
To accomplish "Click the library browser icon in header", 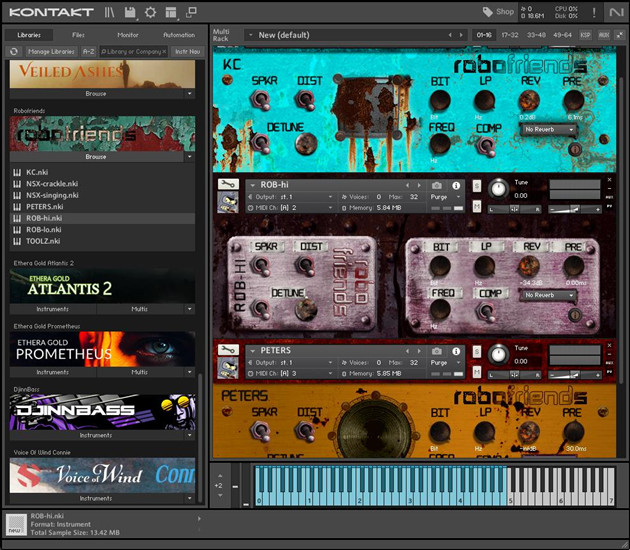I will tap(110, 13).
